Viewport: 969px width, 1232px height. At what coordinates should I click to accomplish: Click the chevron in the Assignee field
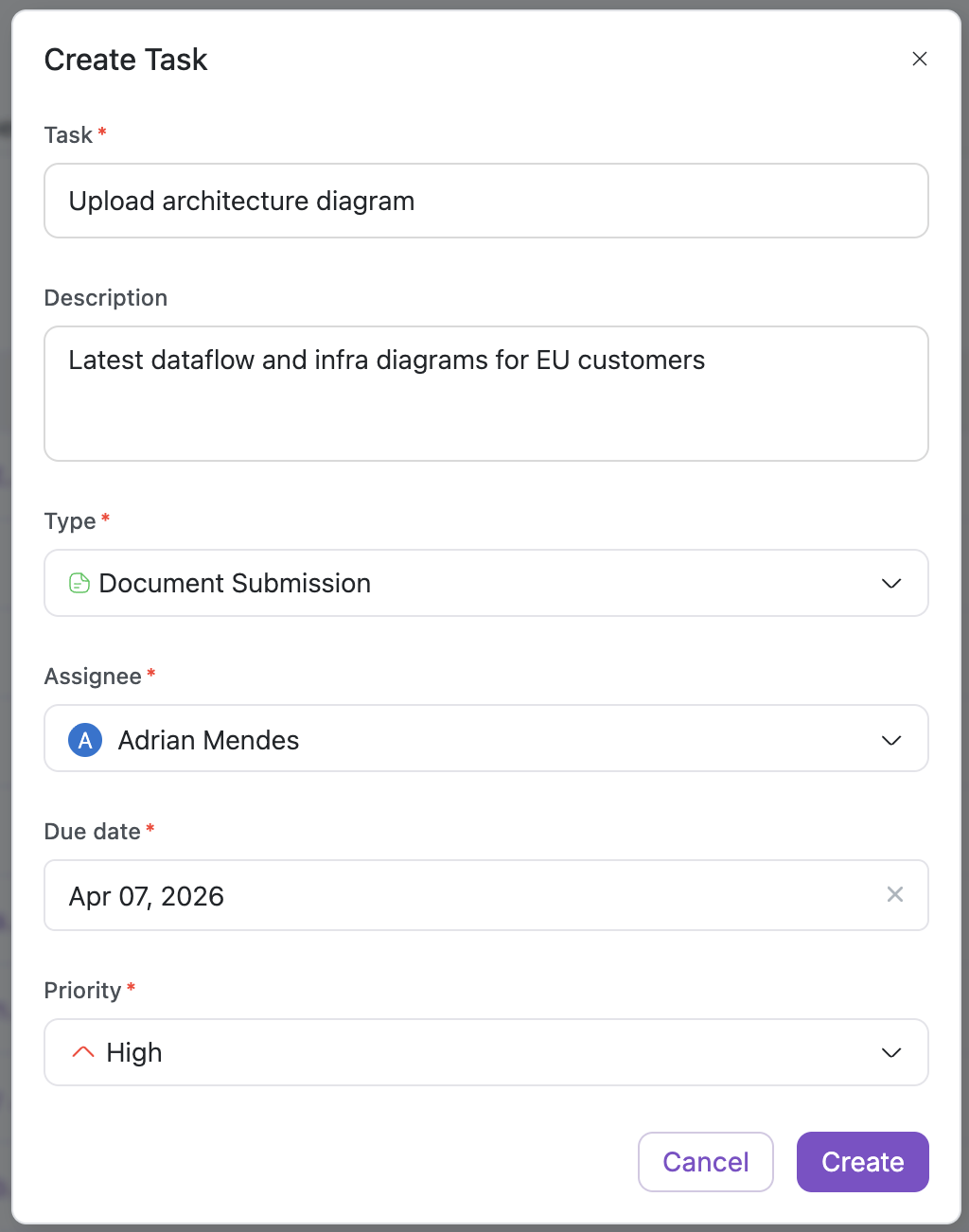tap(890, 740)
